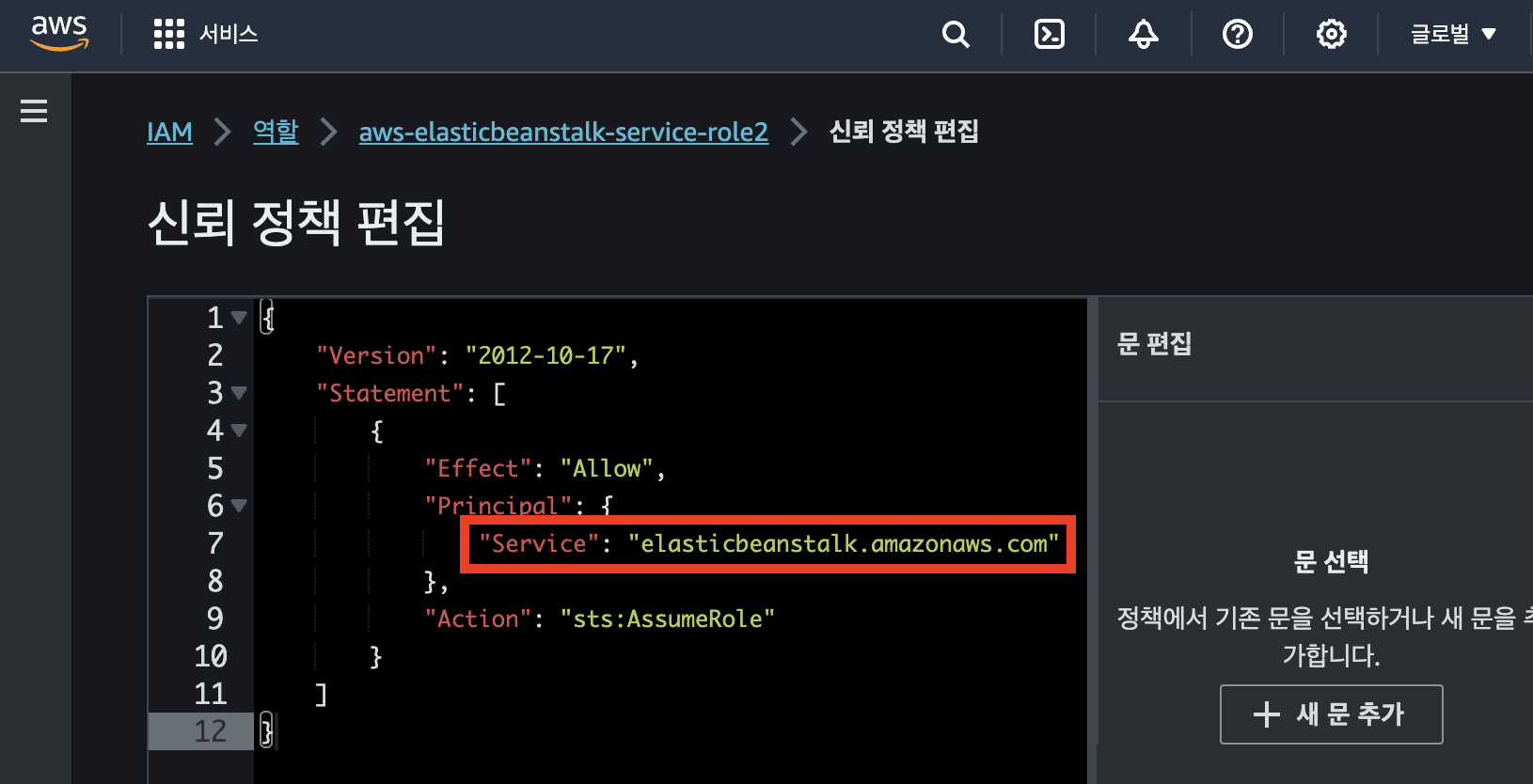Click the 문 편집 panel heading
Viewport: 1533px width, 784px height.
click(1154, 343)
